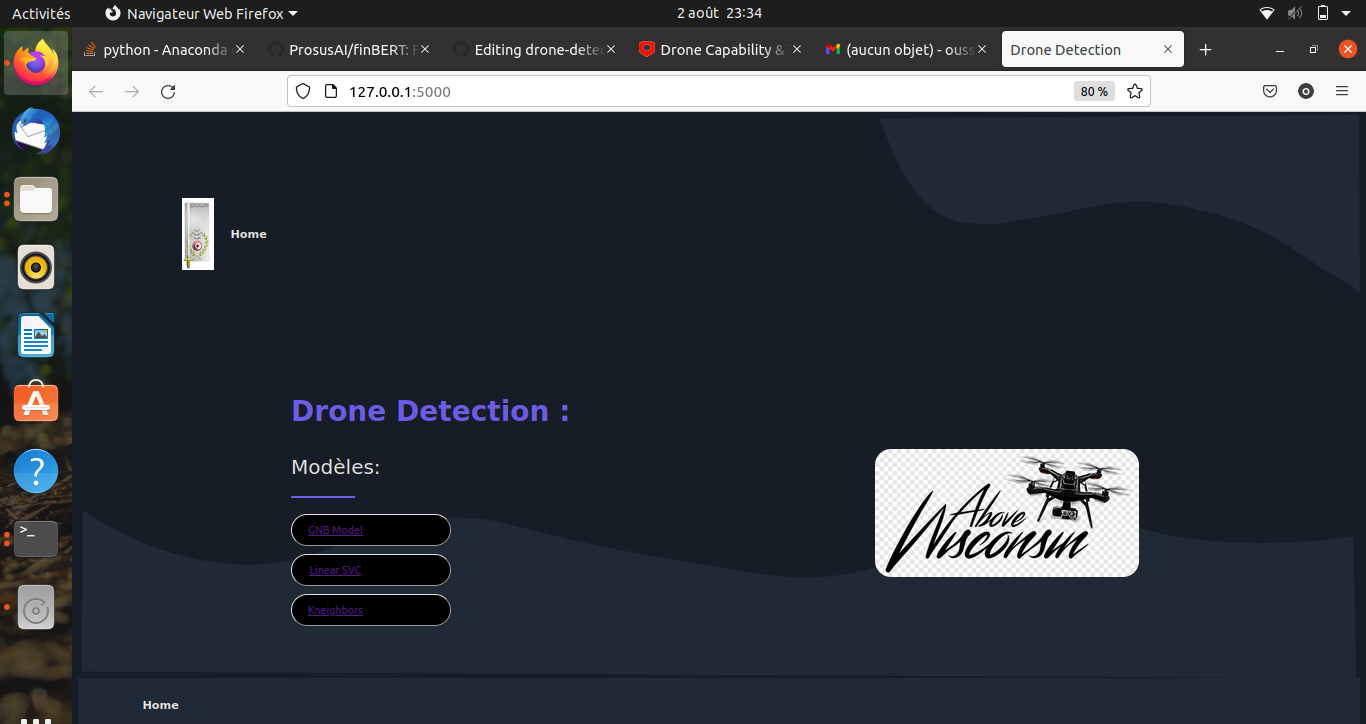Close the ProsusAI/finBERT tab
Viewport: 1366px width, 724px height.
(425, 49)
